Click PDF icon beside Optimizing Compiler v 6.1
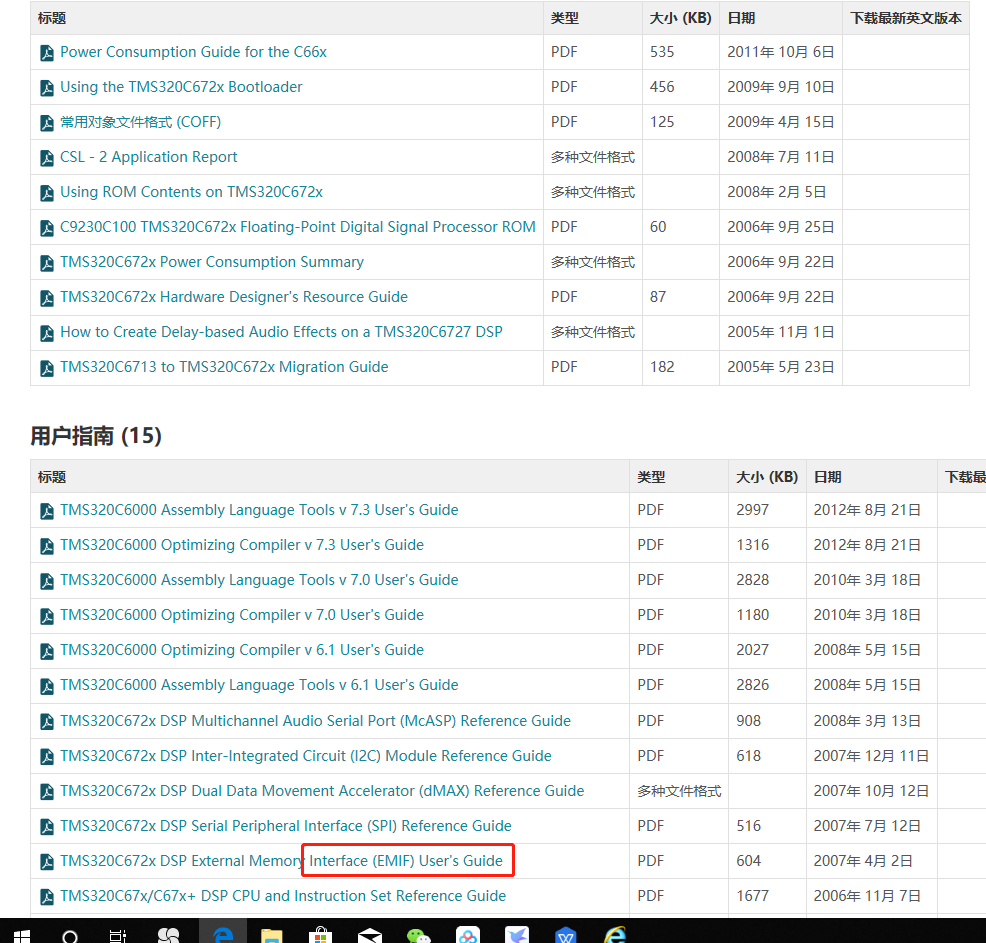The width and height of the screenshot is (986, 943). point(47,651)
